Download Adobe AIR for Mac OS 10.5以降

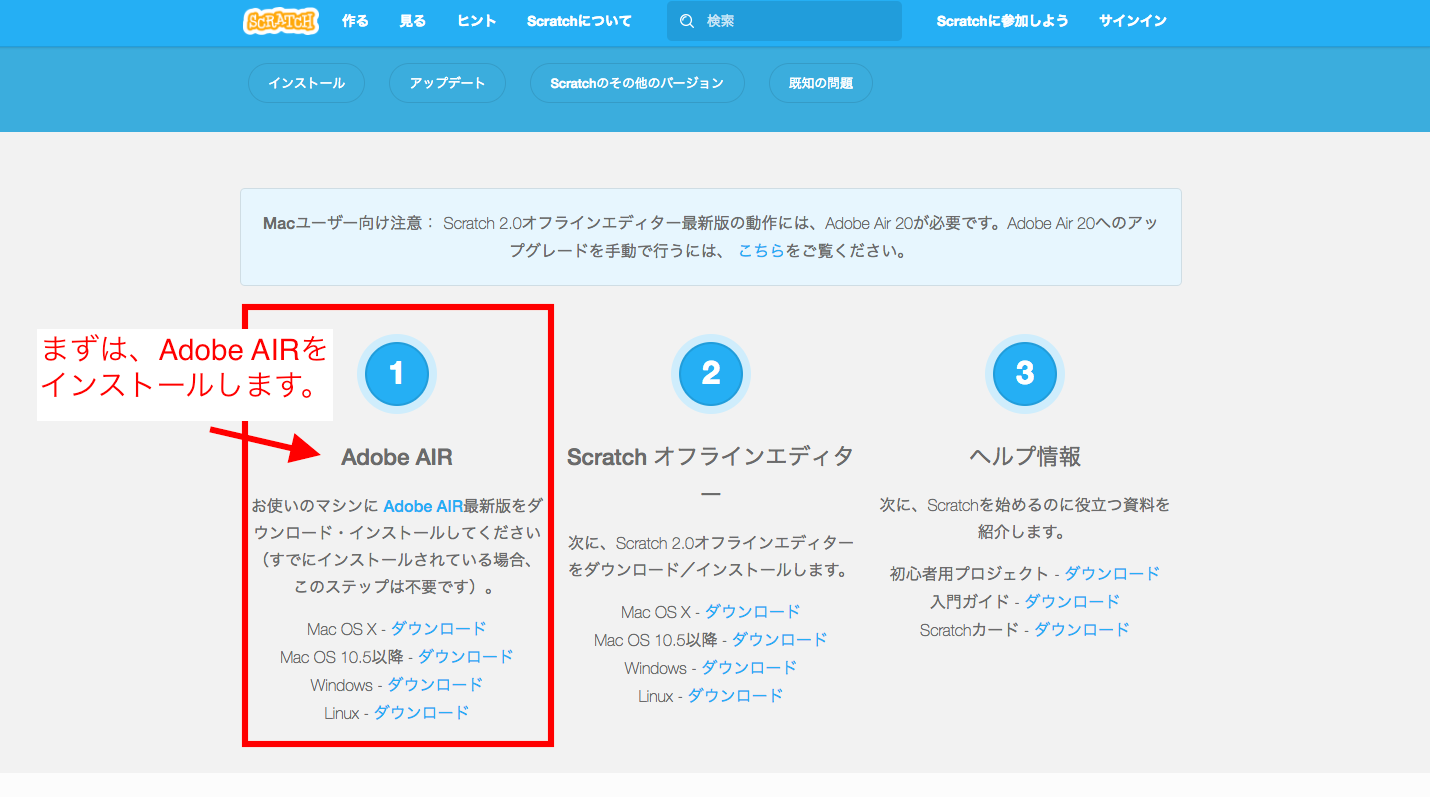coord(465,657)
